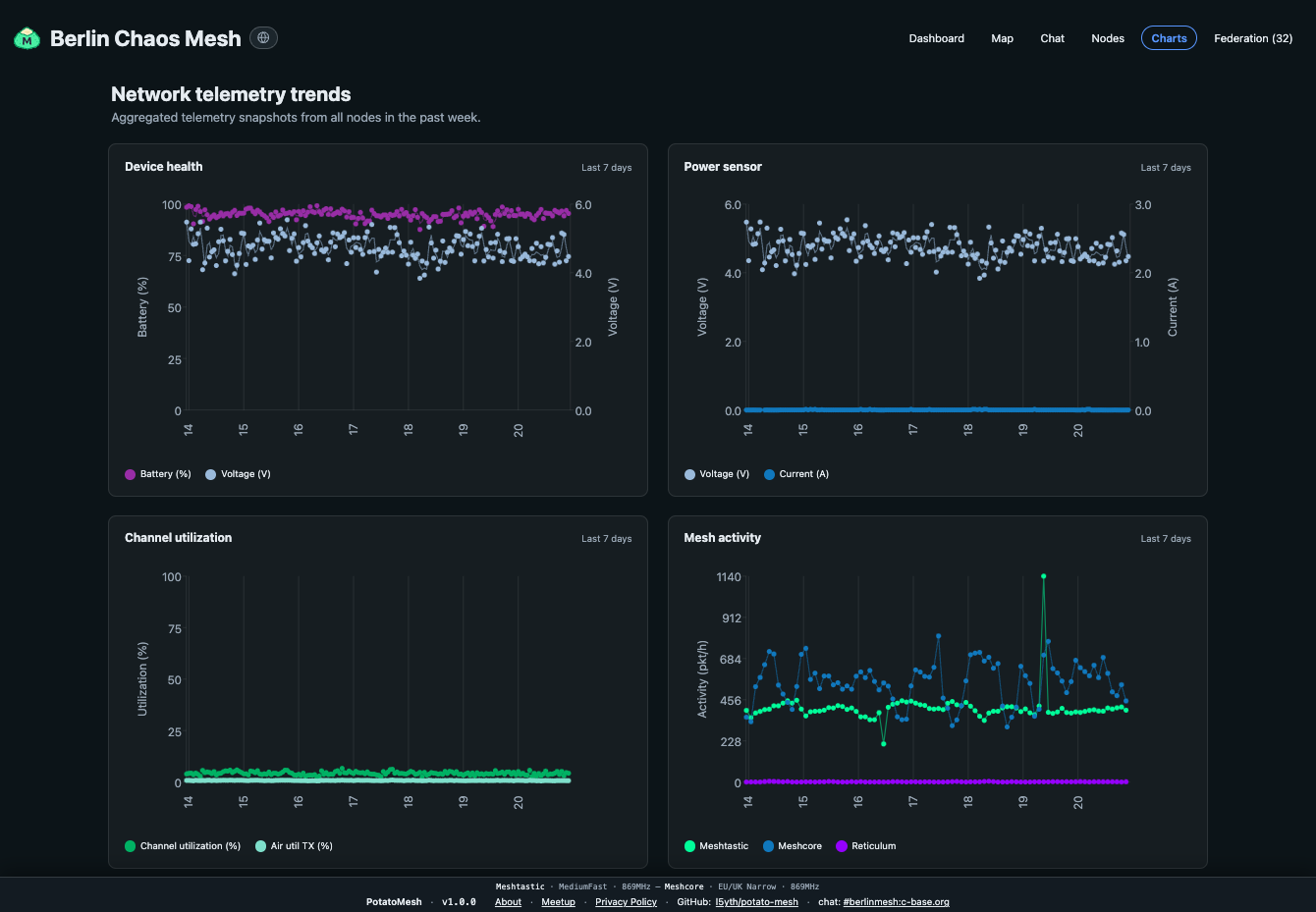Open the globe icon next to site title

pyautogui.click(x=263, y=38)
